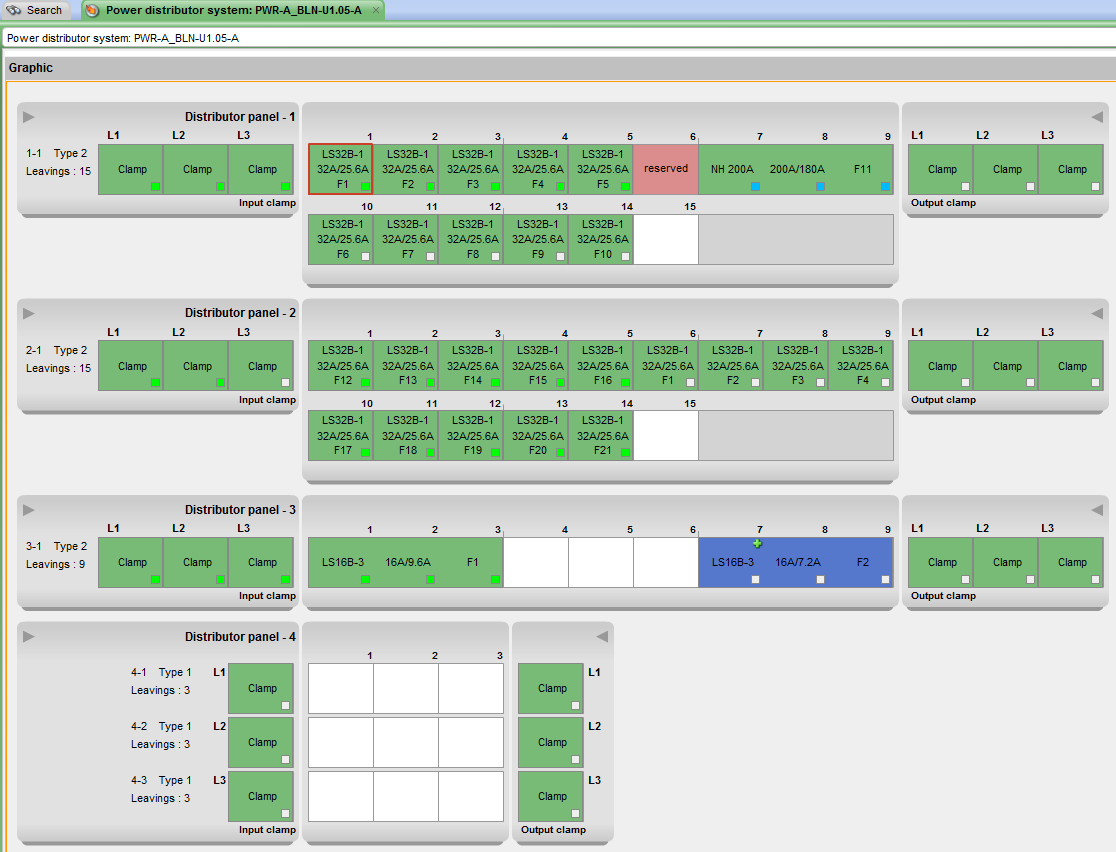1116x852 pixels.
Task: Select fuse F1 (LS32B-1) in Distributor panel 1
Action: (x=341, y=169)
